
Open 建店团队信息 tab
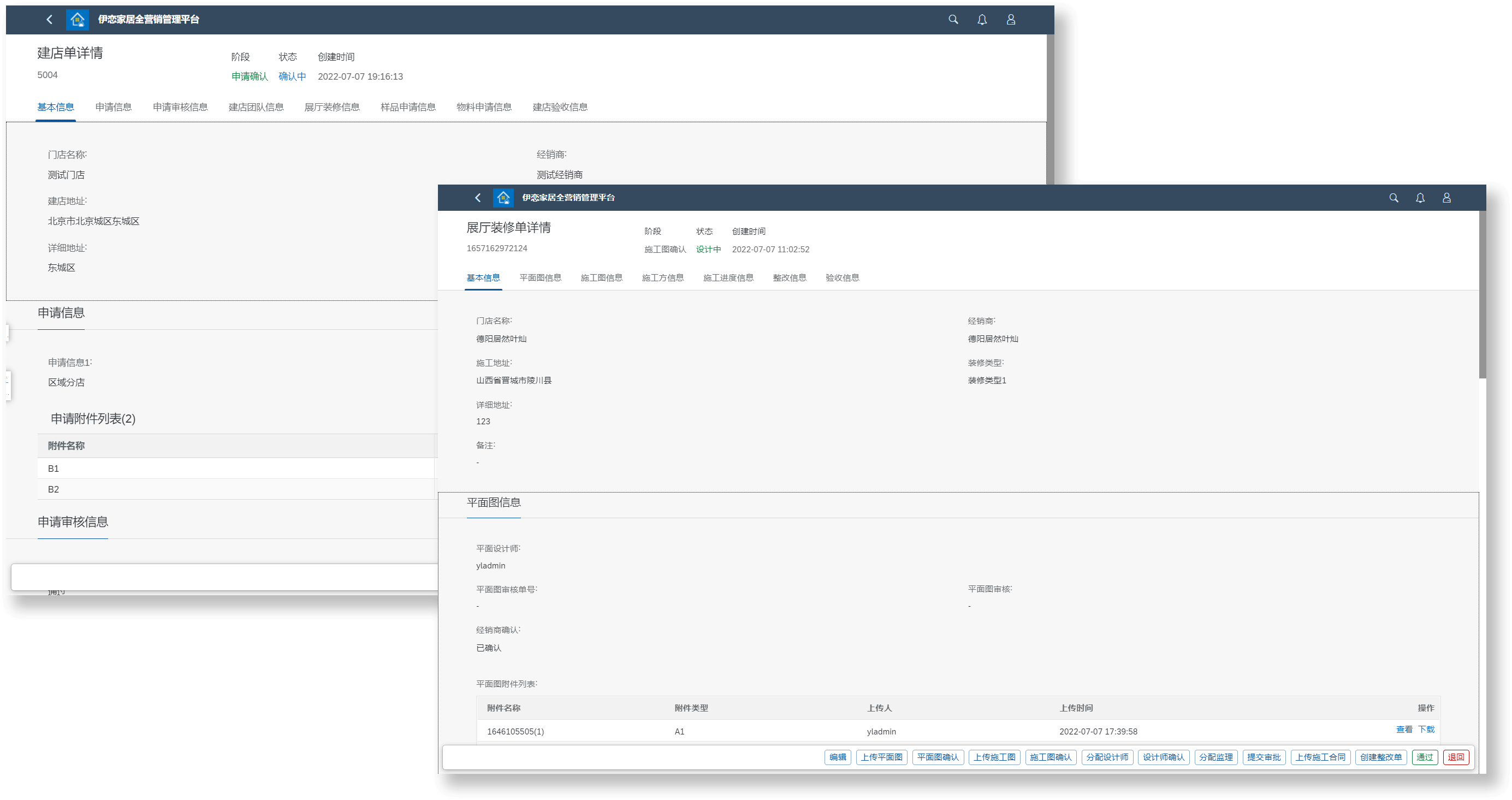256,107
